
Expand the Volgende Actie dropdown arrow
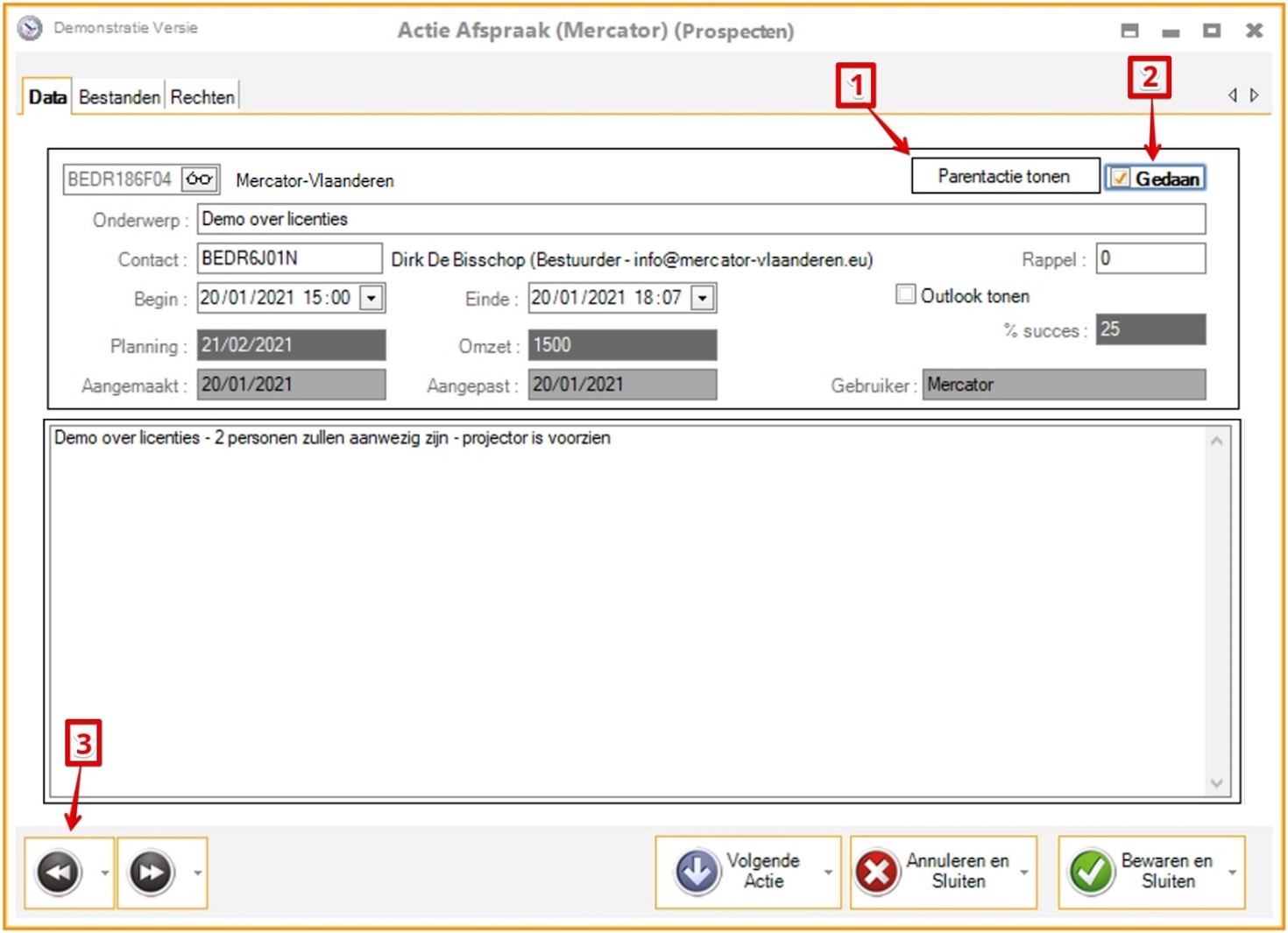(828, 873)
